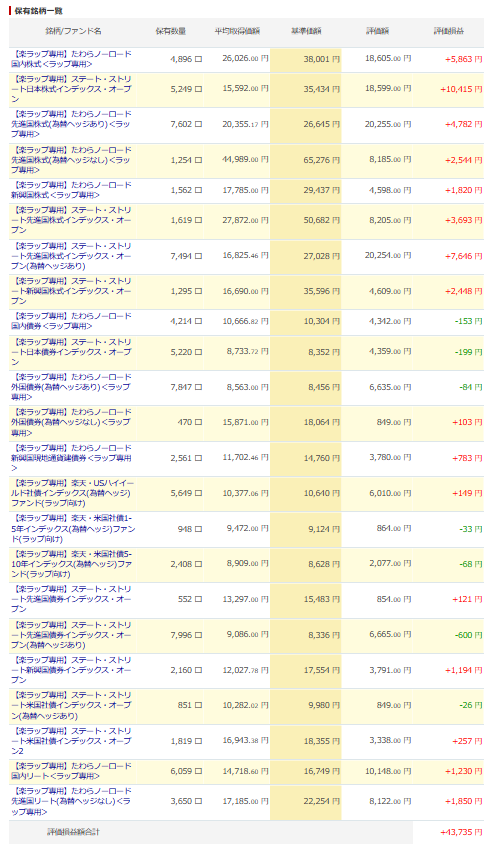Select the loss value -600円
This screenshot has height=844, width=491.
pyautogui.click(x=469, y=635)
